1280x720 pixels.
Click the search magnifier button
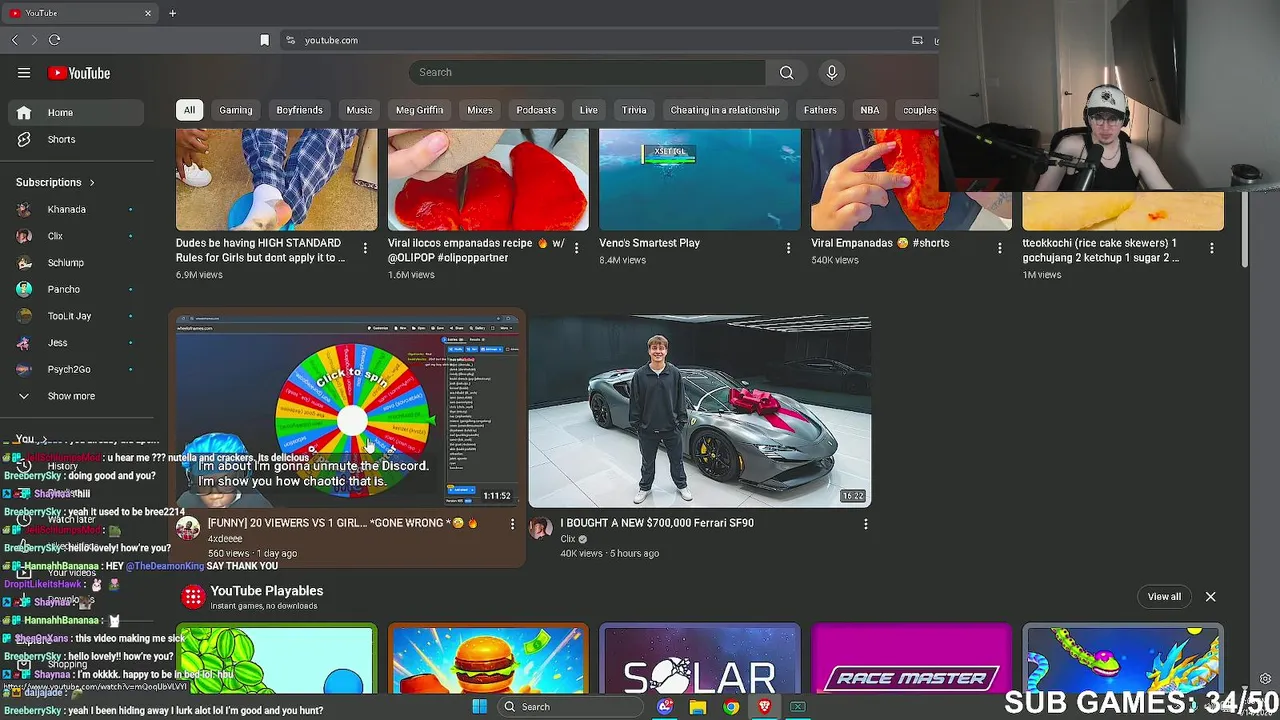pos(787,72)
